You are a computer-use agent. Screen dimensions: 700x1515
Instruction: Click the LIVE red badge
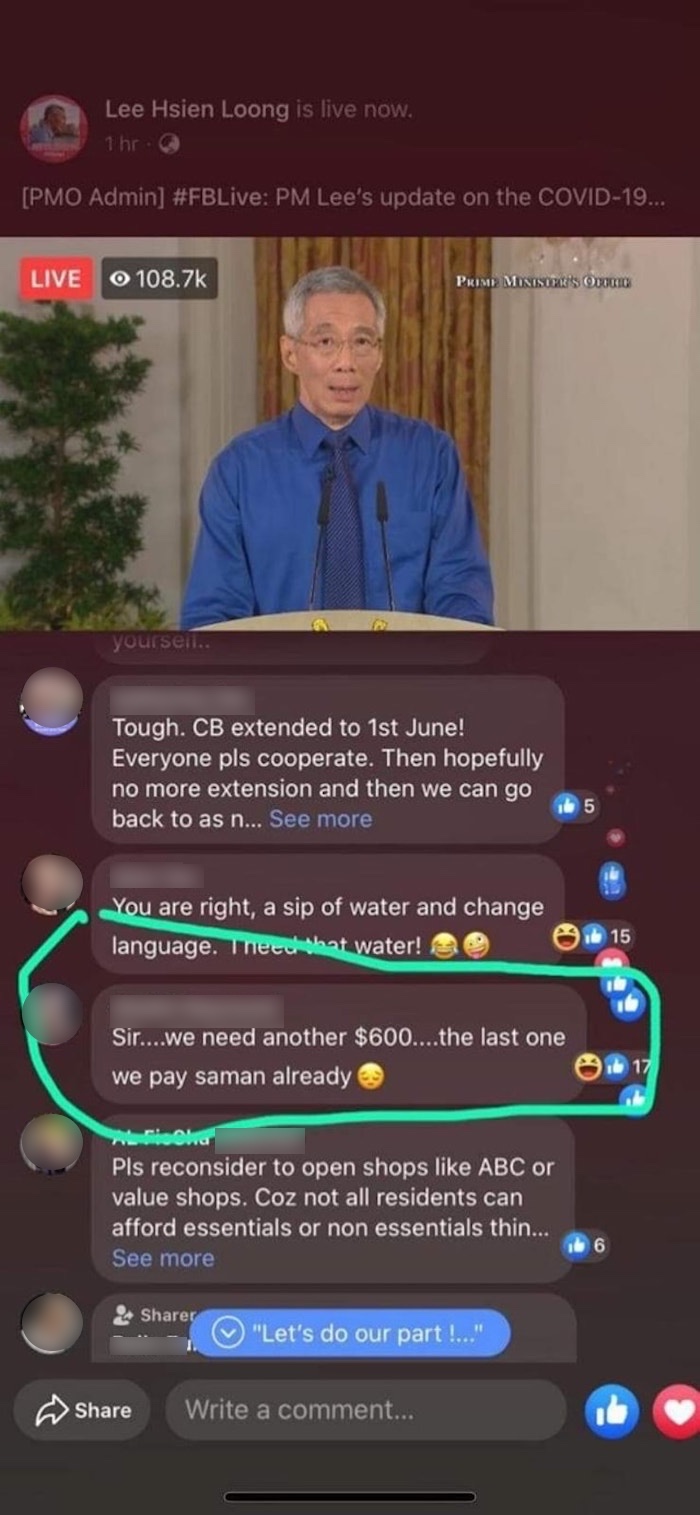[55, 279]
